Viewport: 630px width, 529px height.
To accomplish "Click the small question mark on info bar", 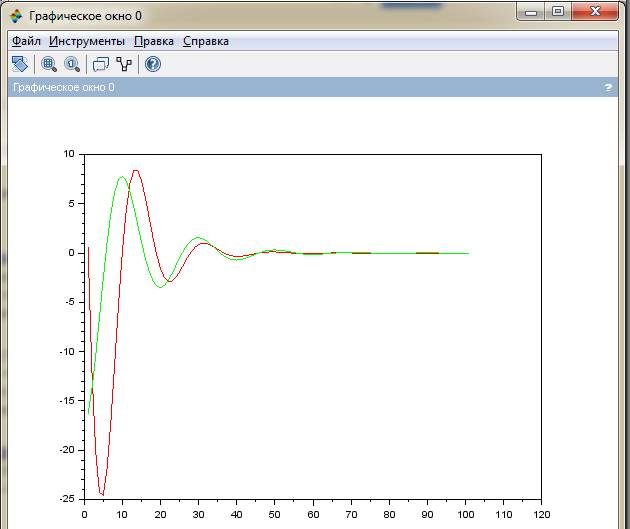I will (608, 87).
